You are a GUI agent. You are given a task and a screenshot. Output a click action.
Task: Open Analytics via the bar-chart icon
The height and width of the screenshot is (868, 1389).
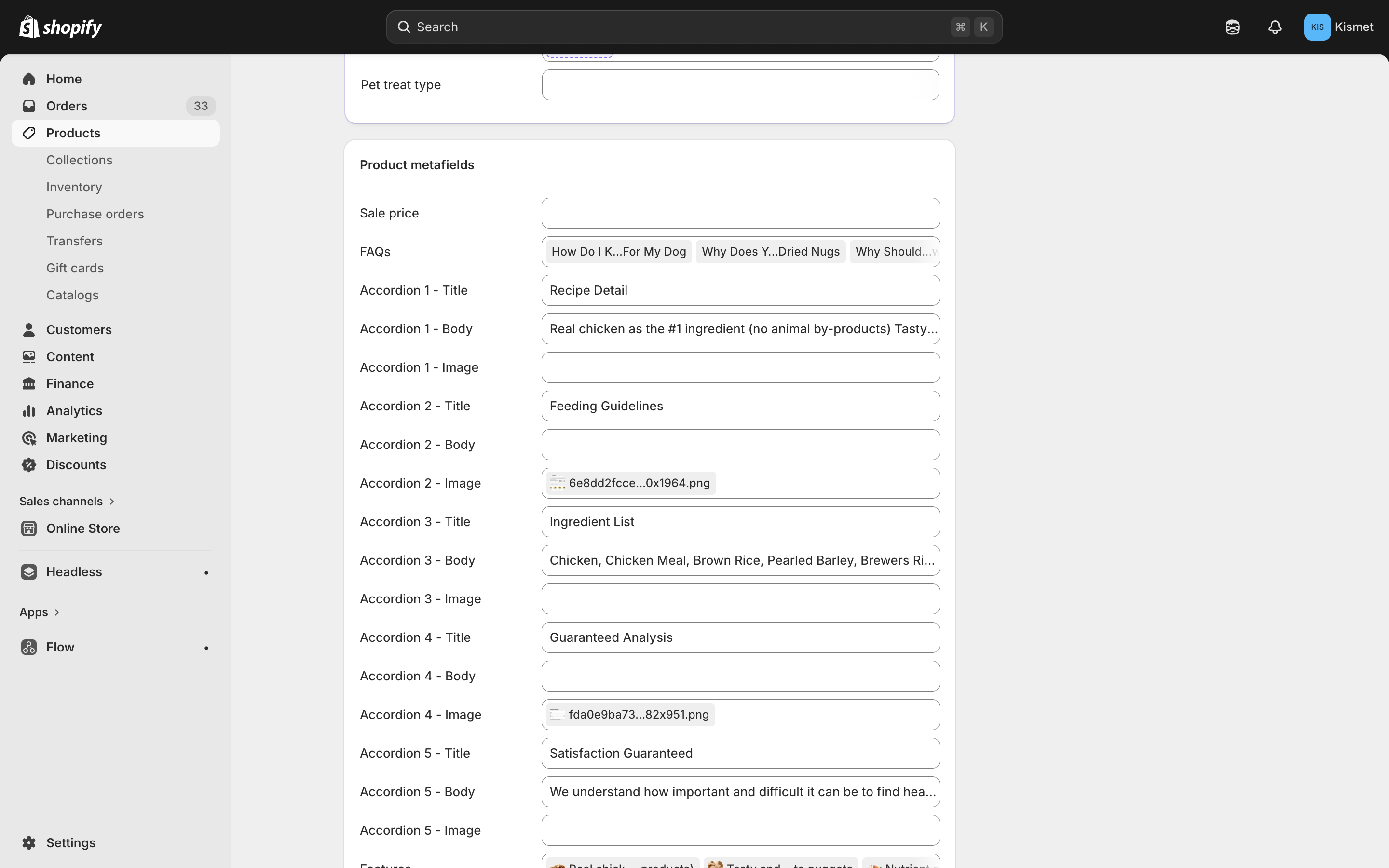(29, 410)
